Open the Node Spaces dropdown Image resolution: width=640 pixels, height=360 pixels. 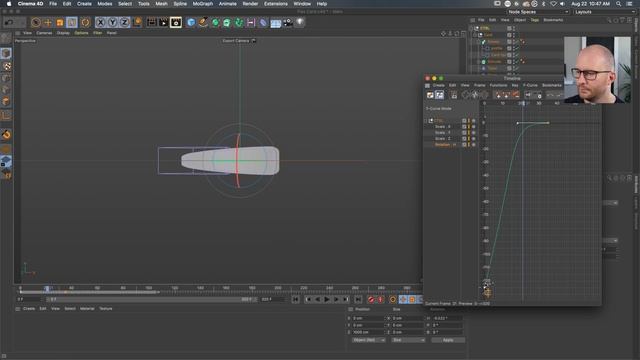click(537, 12)
